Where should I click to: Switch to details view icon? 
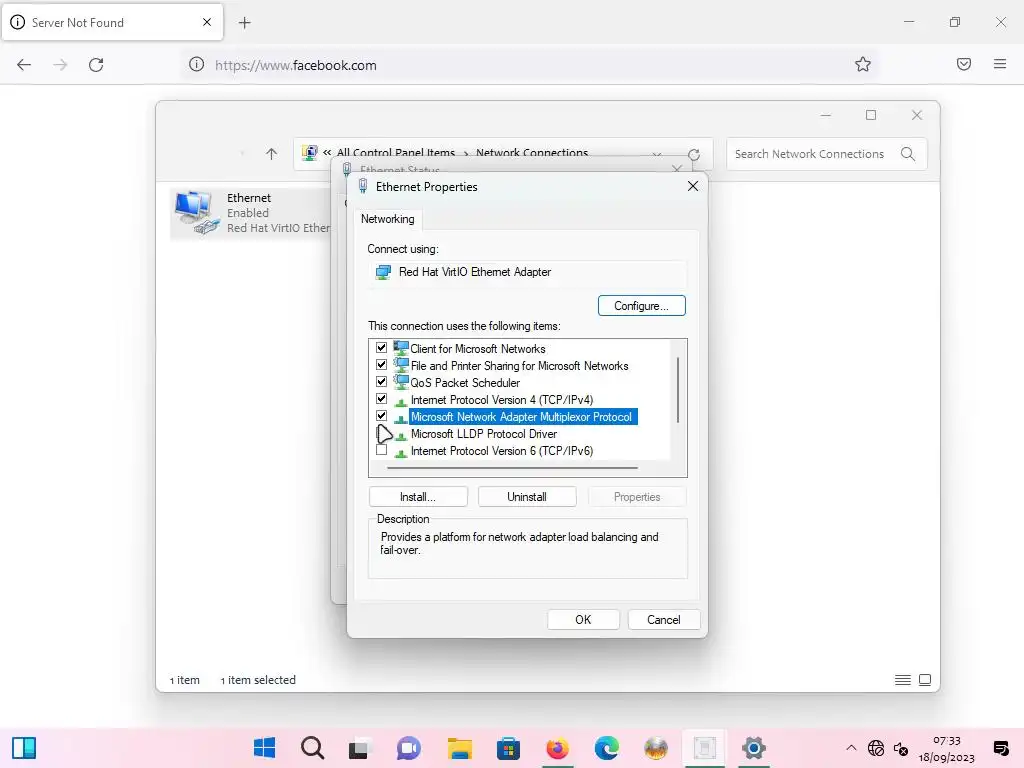(903, 680)
